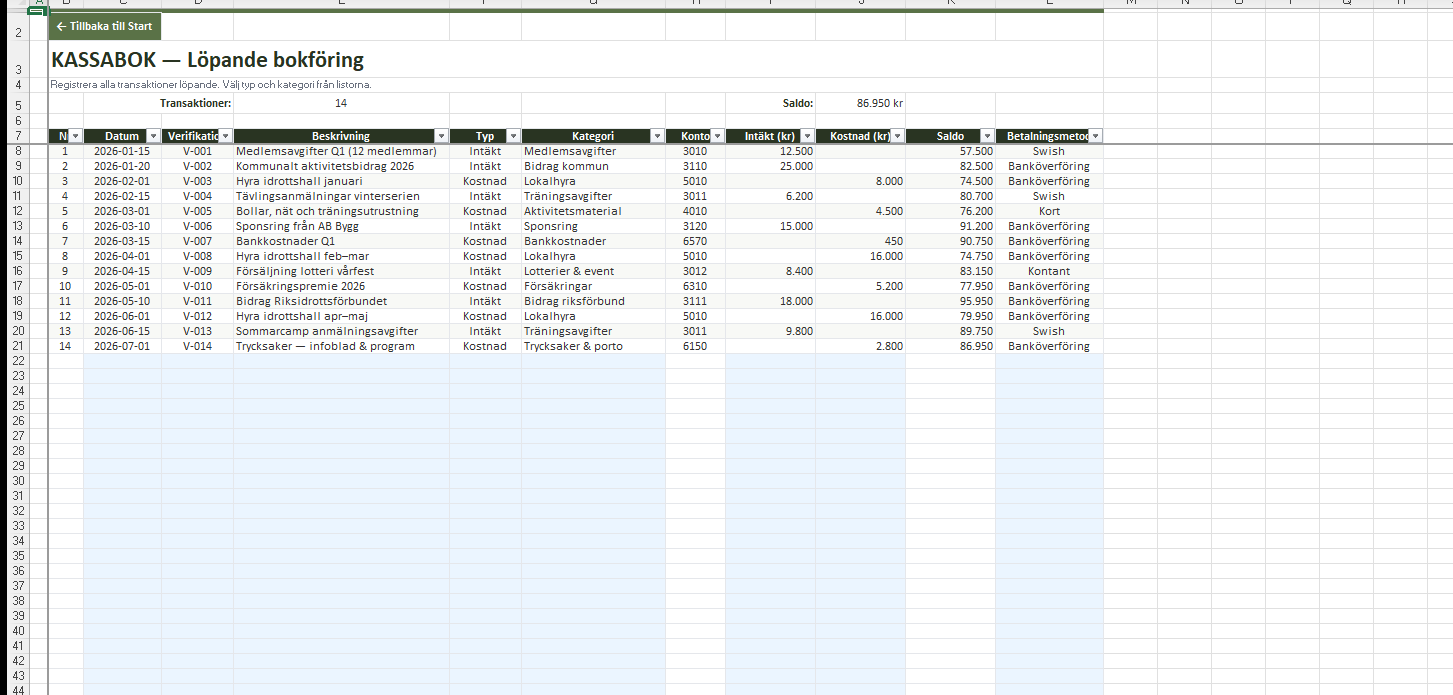Screen dimensions: 1453x695
Task: Select row header 21
Action: click(17, 346)
